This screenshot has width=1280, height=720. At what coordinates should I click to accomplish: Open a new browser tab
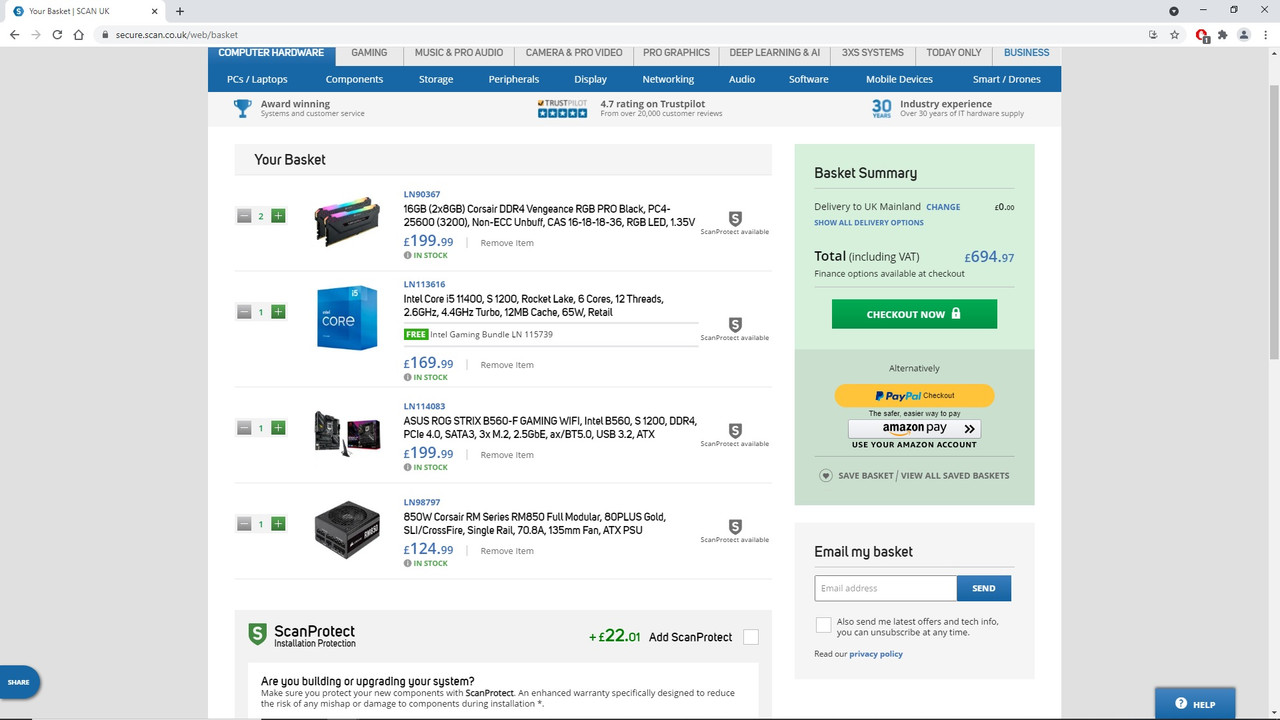point(180,11)
